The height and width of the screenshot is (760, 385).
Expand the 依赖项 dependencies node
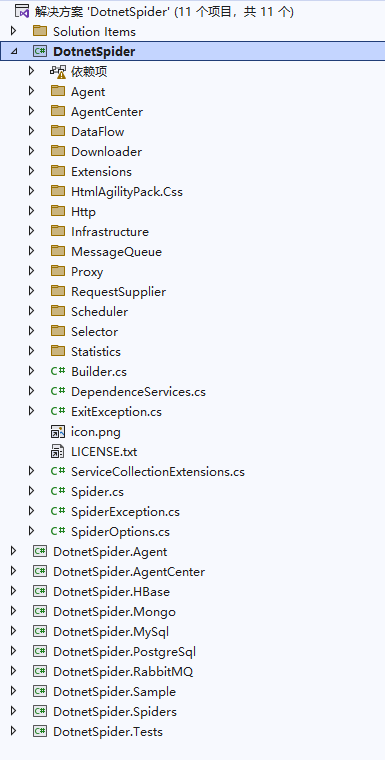coord(32,72)
